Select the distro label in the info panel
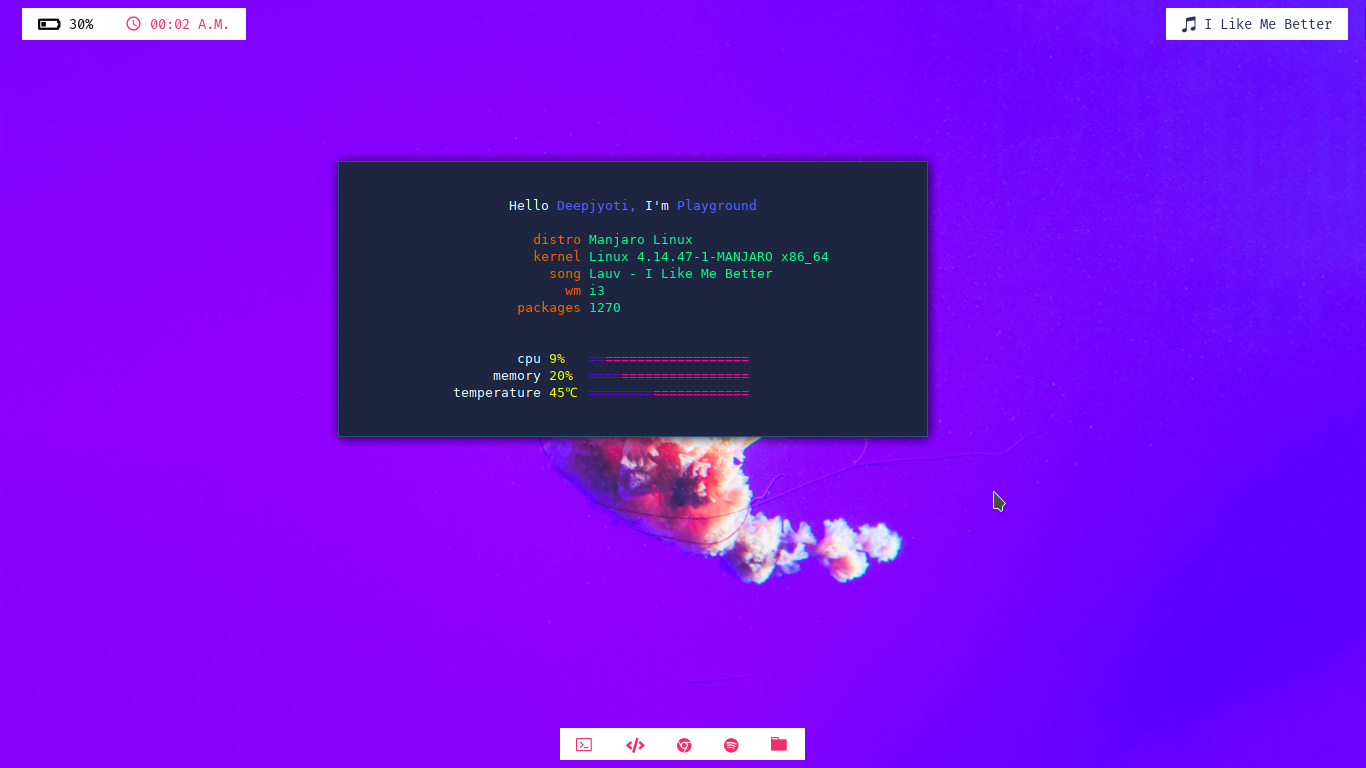This screenshot has width=1366, height=768. tap(557, 239)
